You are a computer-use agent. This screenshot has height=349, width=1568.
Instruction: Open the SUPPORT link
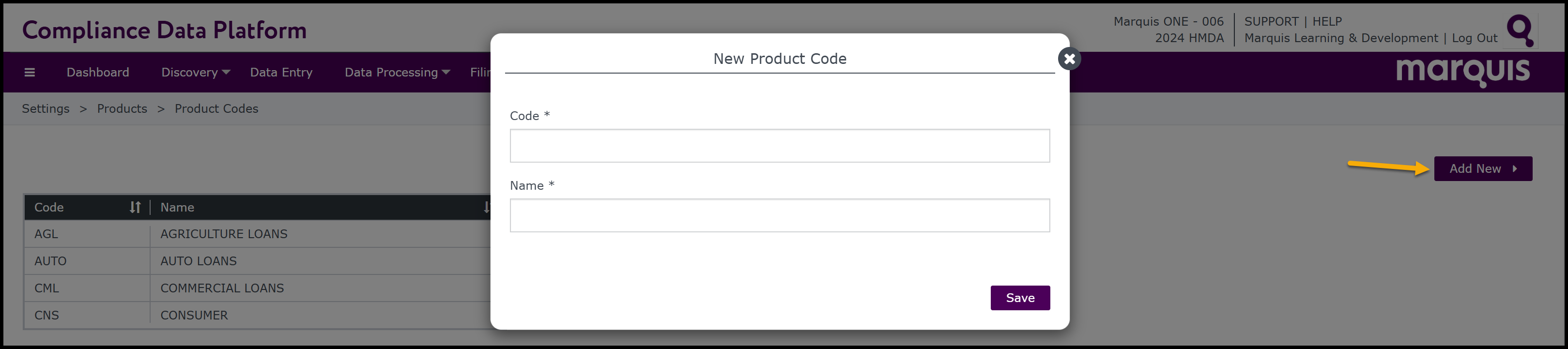click(1271, 21)
